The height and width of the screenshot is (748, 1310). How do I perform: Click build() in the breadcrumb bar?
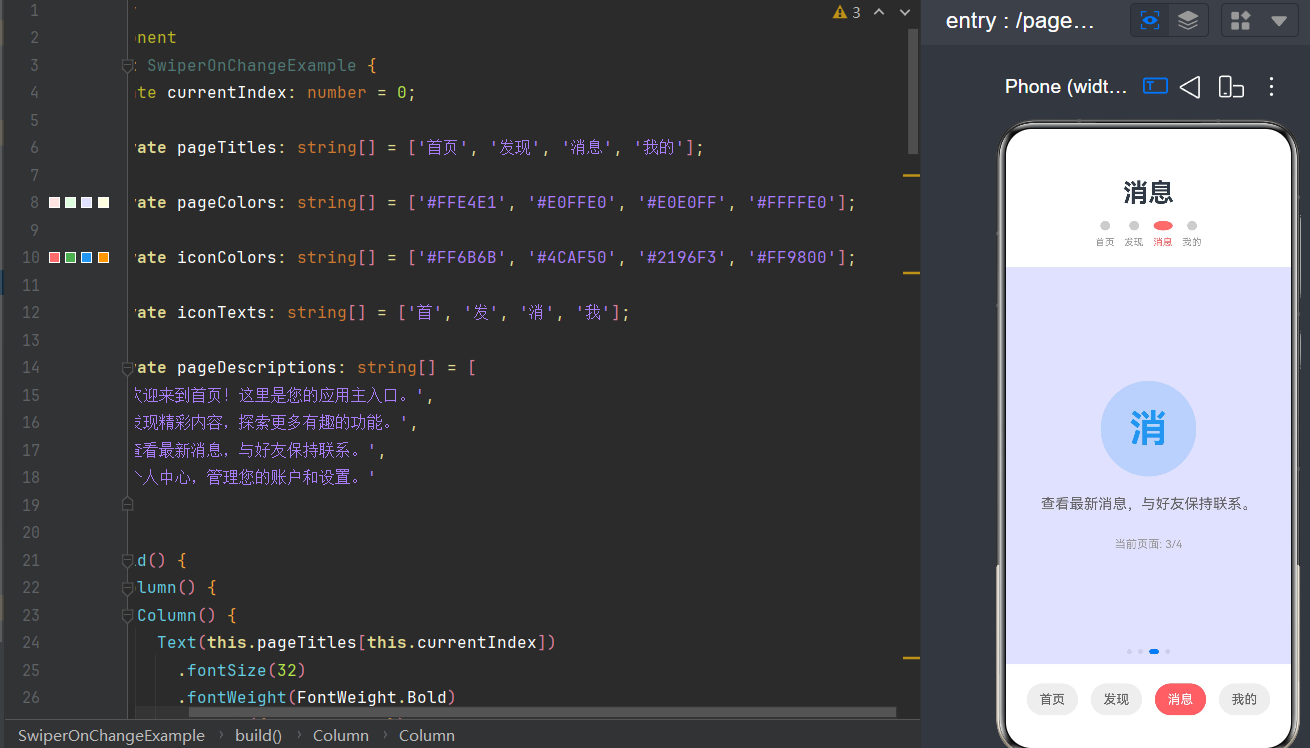[x=259, y=735]
